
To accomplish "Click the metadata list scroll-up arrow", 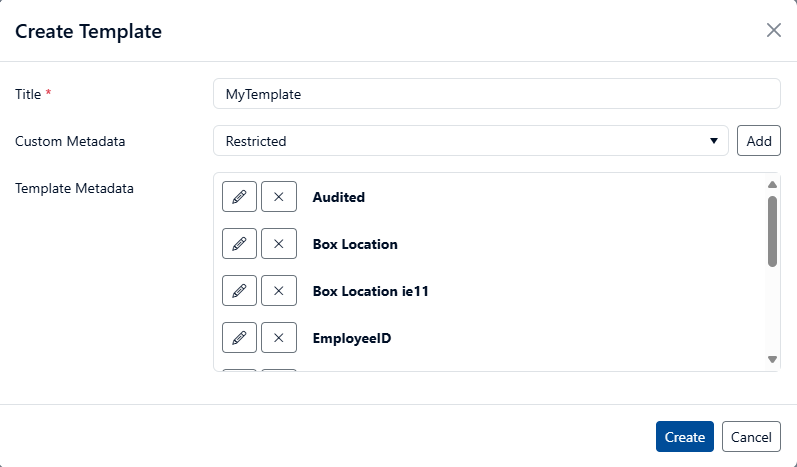I will [773, 184].
